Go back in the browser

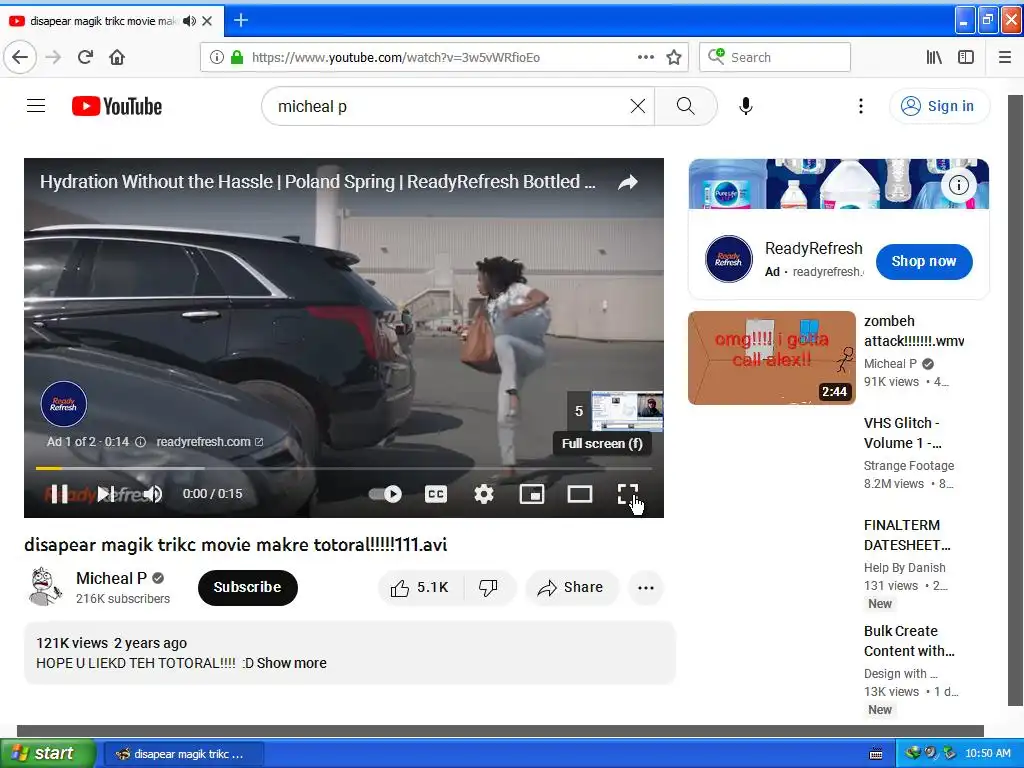tap(20, 57)
